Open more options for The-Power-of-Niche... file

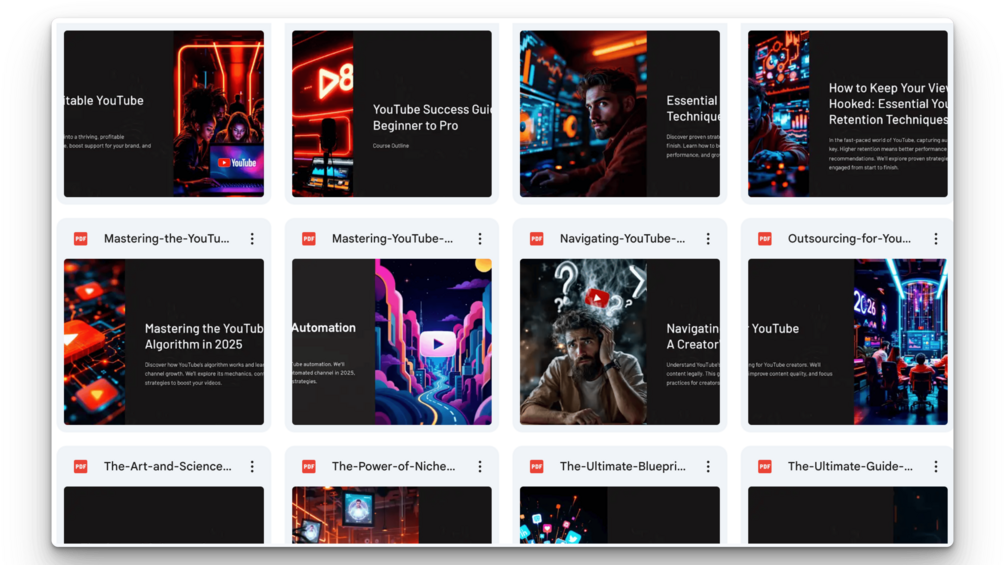[x=480, y=466]
